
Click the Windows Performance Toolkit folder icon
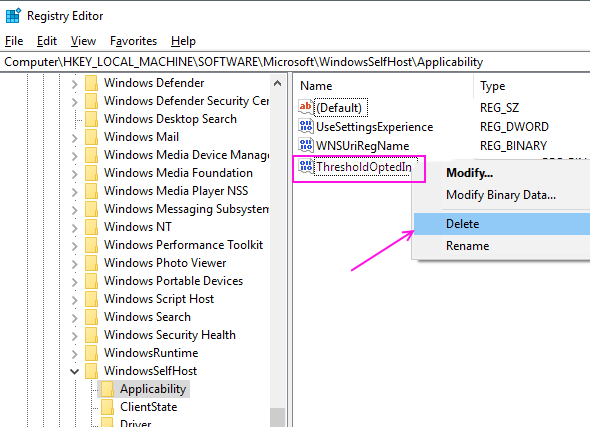click(91, 245)
